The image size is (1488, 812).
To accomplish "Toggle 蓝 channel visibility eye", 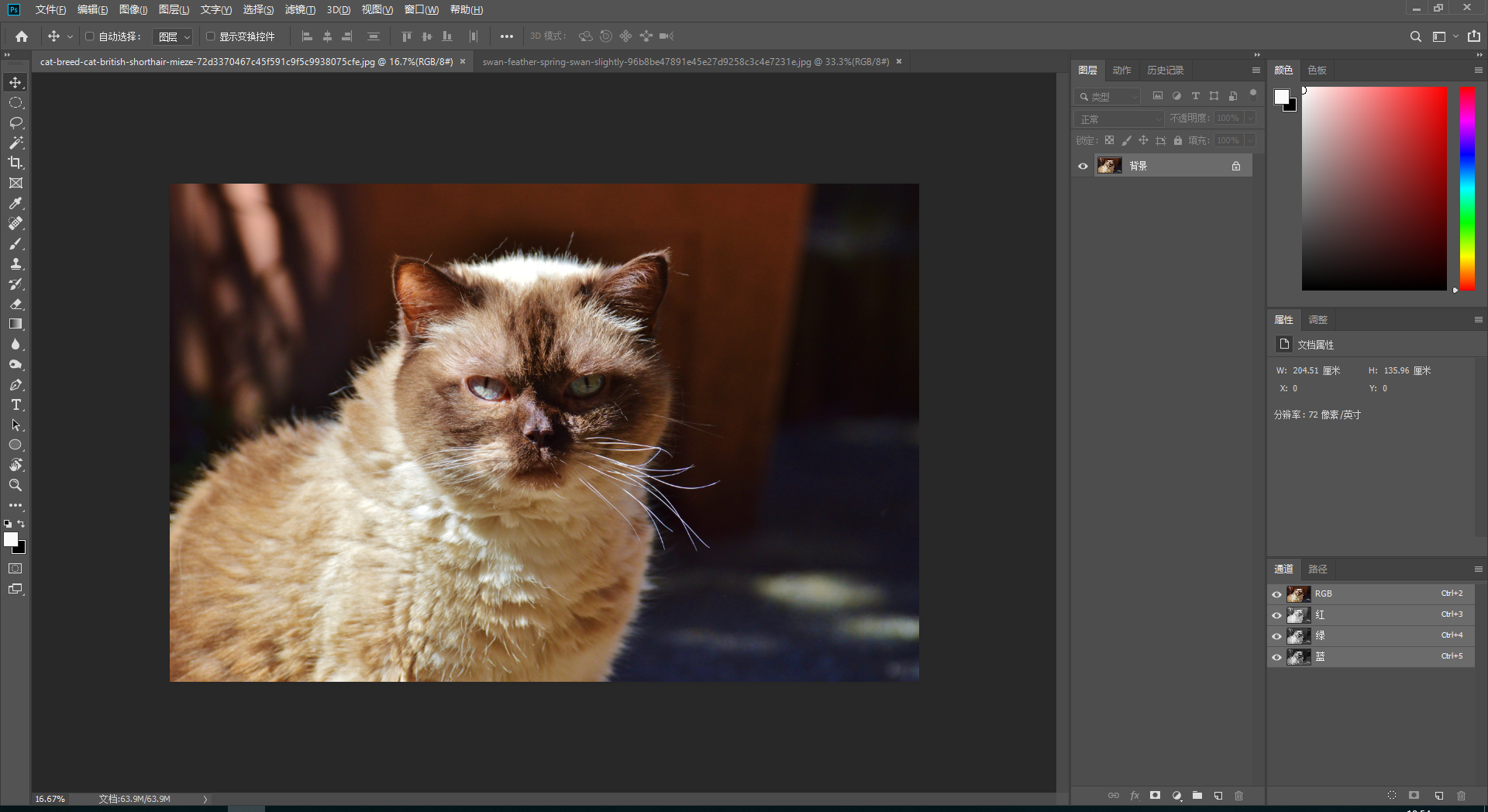I will (x=1276, y=657).
